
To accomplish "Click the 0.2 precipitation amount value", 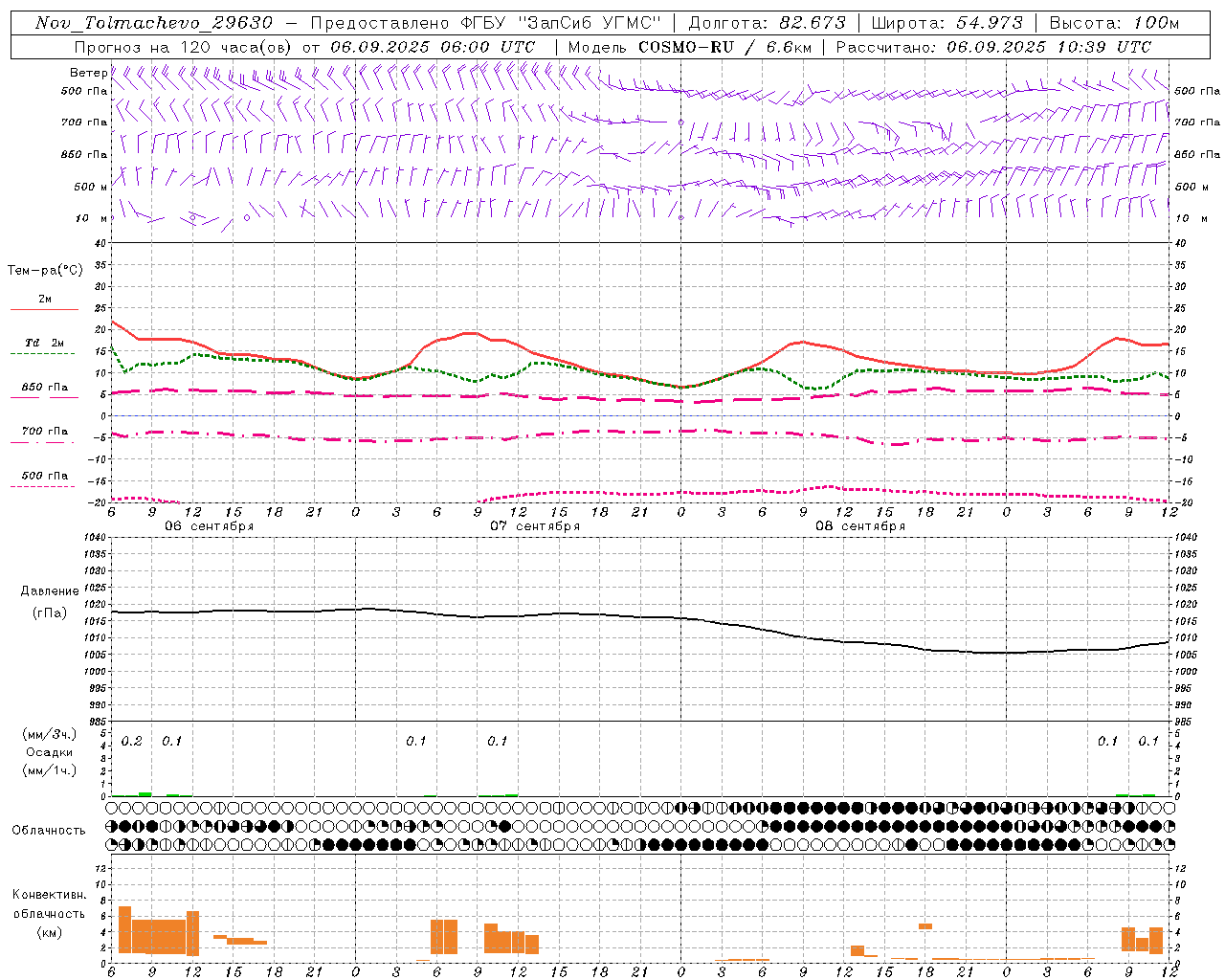I will [x=131, y=742].
